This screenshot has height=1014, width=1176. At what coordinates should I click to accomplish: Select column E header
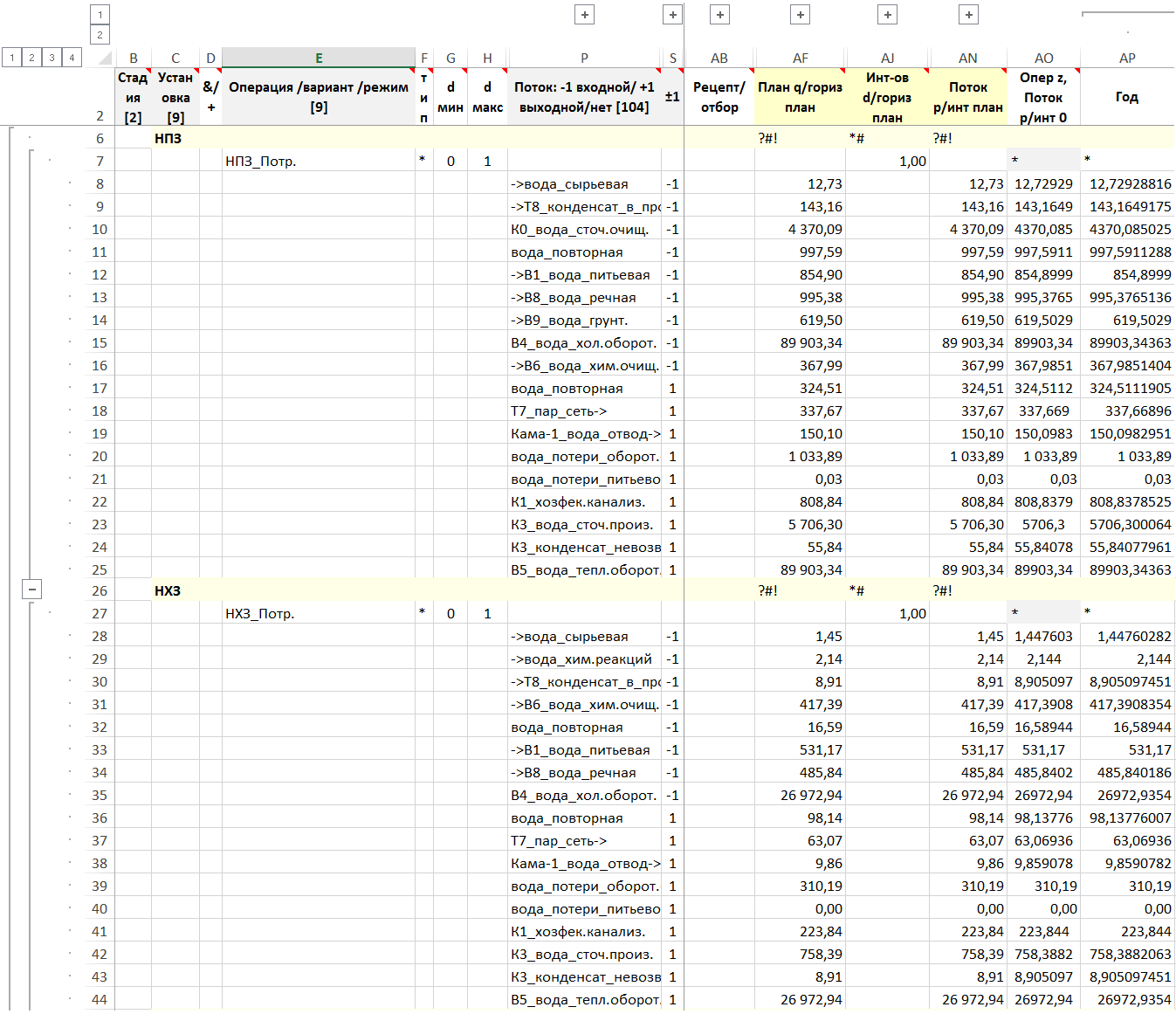319,59
